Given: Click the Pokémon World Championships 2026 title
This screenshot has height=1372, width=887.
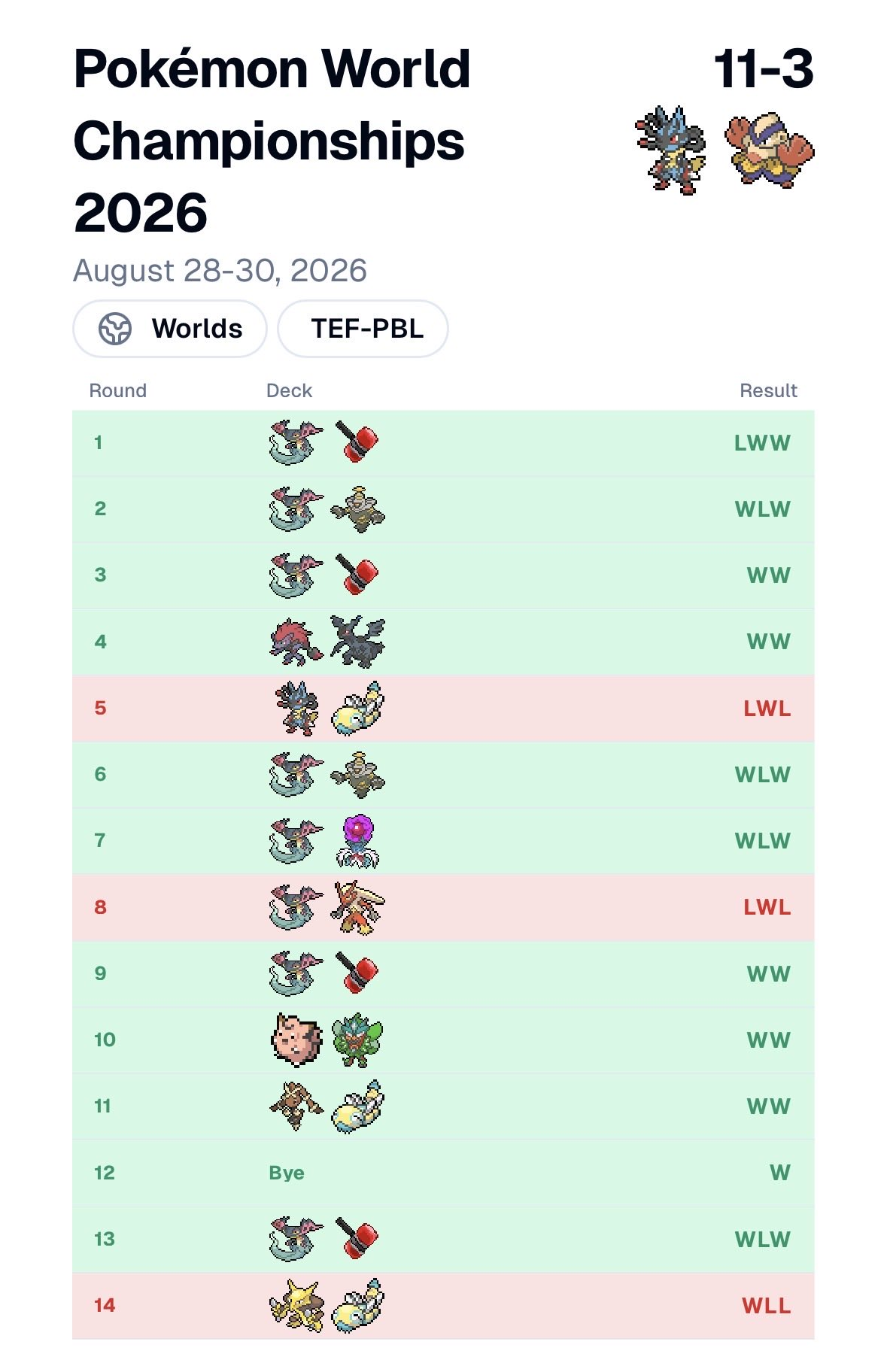Looking at the screenshot, I should pos(272,141).
